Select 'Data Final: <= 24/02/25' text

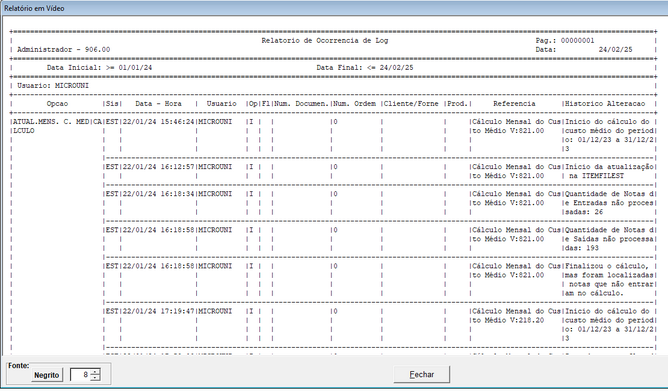pyautogui.click(x=365, y=67)
